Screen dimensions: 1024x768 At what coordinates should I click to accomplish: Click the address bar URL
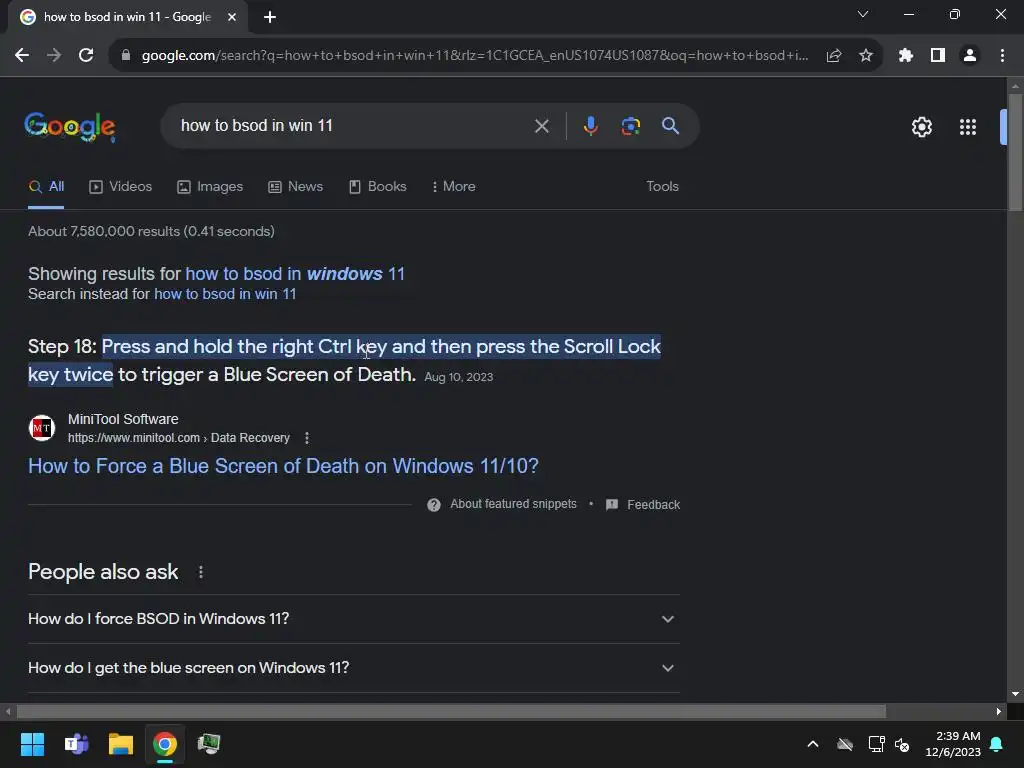(x=475, y=56)
